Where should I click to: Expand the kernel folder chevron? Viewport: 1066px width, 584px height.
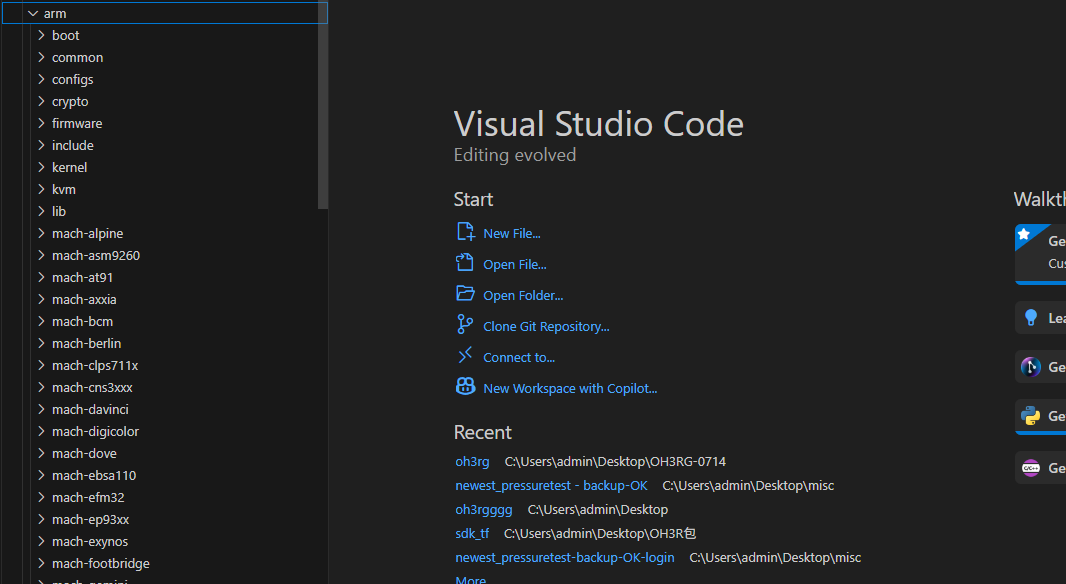pyautogui.click(x=41, y=167)
